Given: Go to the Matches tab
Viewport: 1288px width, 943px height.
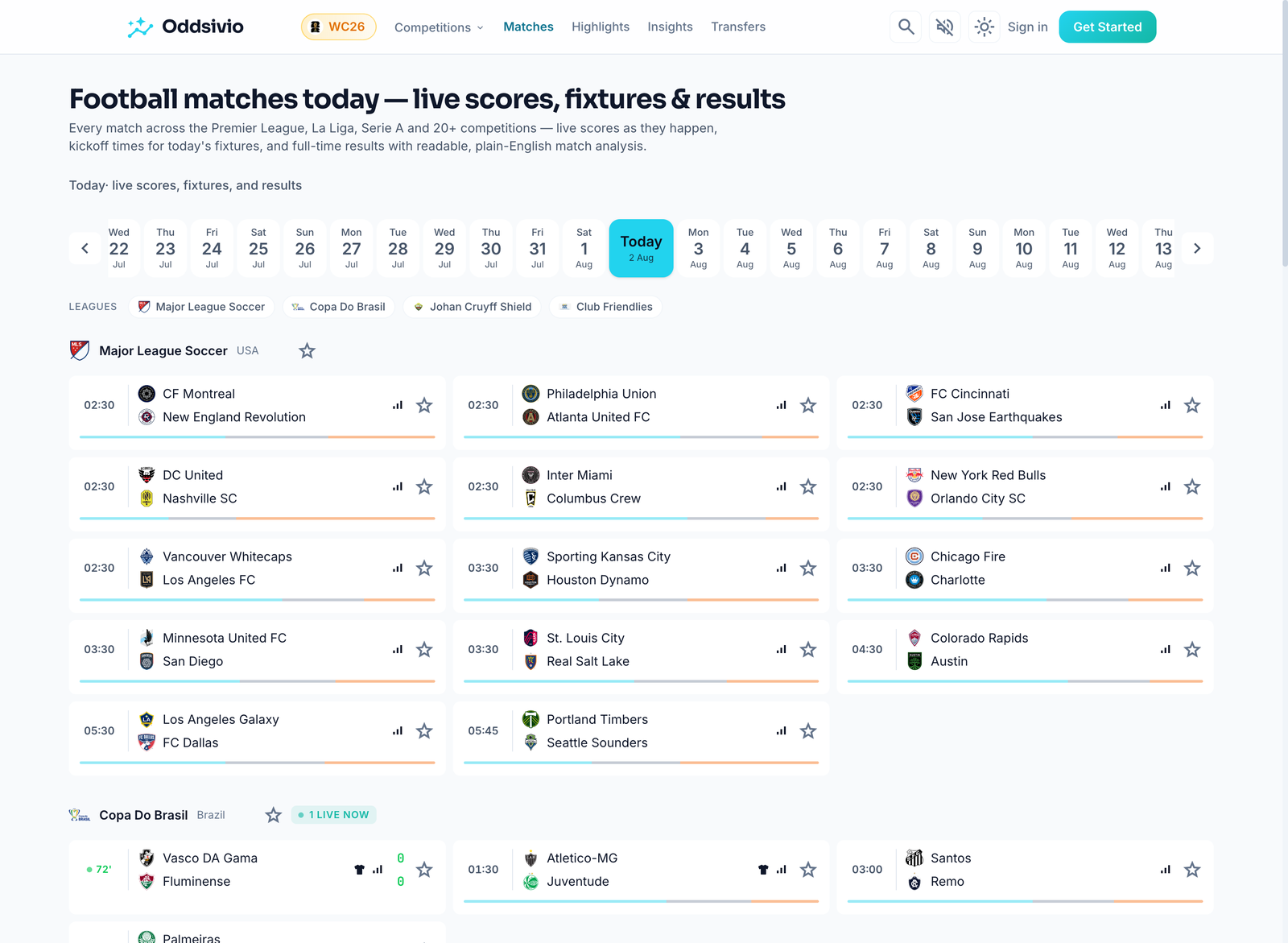Looking at the screenshot, I should click(x=528, y=27).
